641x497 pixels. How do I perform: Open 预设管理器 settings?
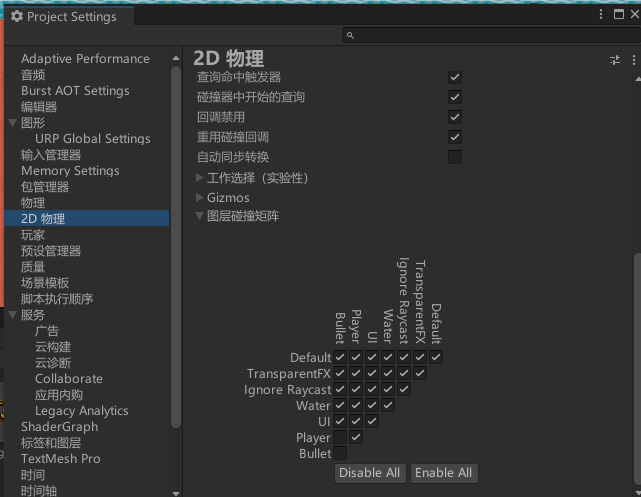click(51, 251)
